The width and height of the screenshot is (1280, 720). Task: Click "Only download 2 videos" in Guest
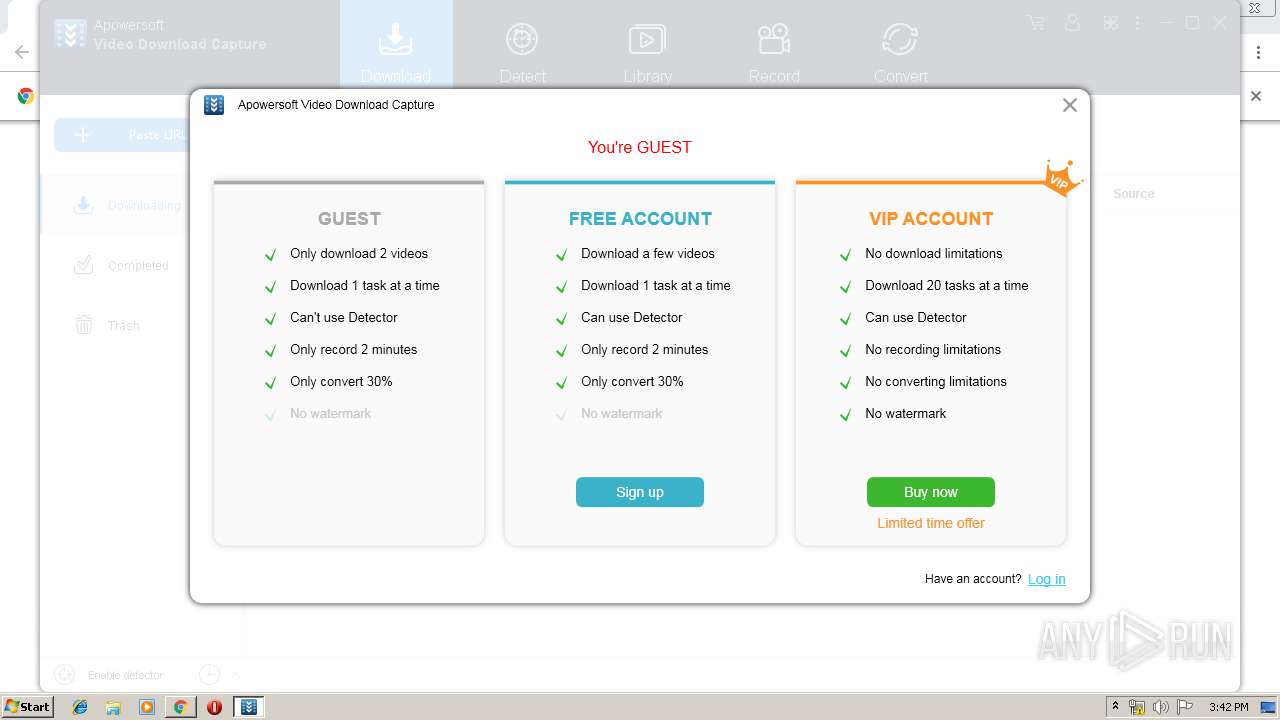[x=359, y=253]
